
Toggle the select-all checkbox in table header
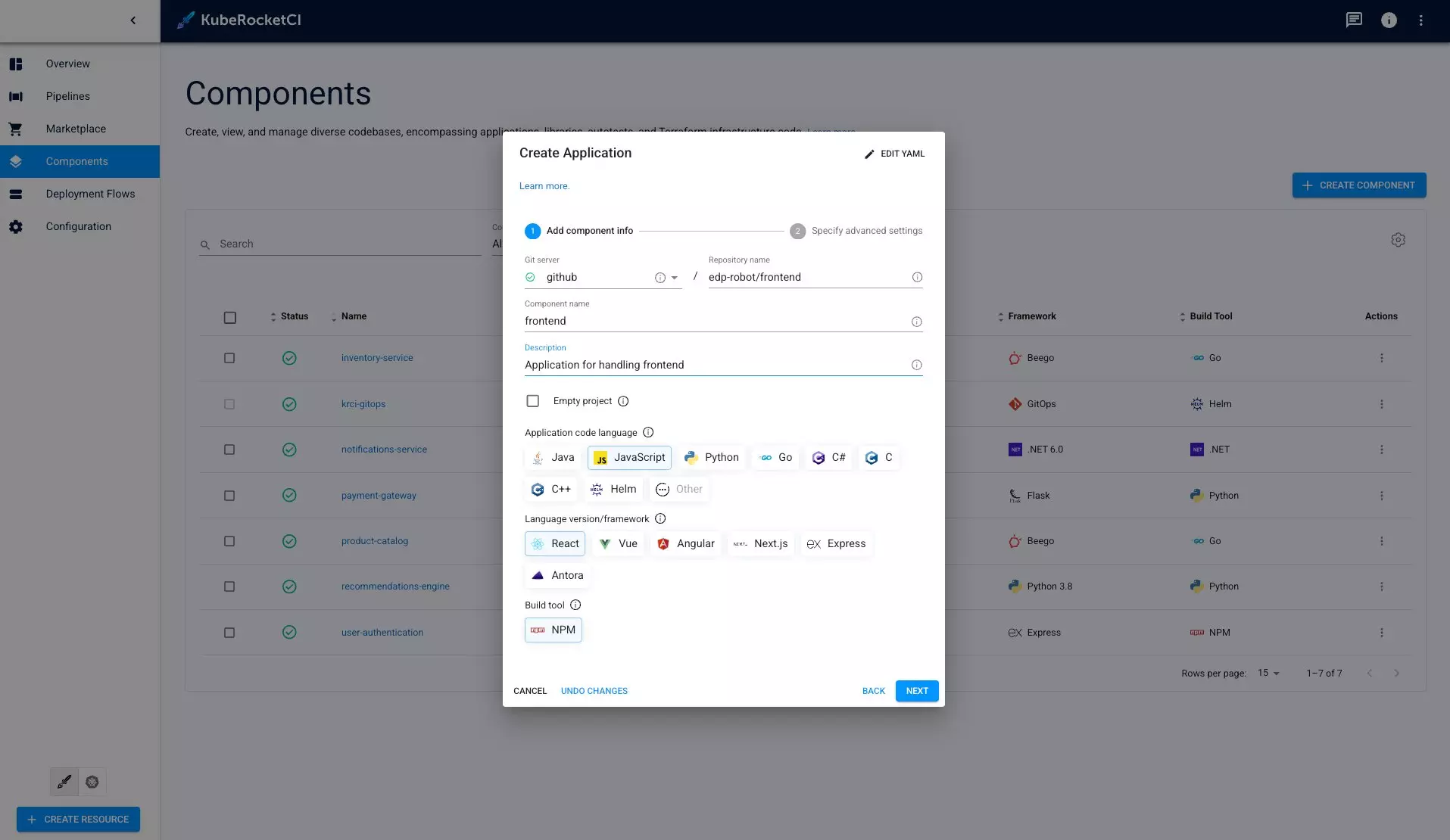tap(230, 318)
